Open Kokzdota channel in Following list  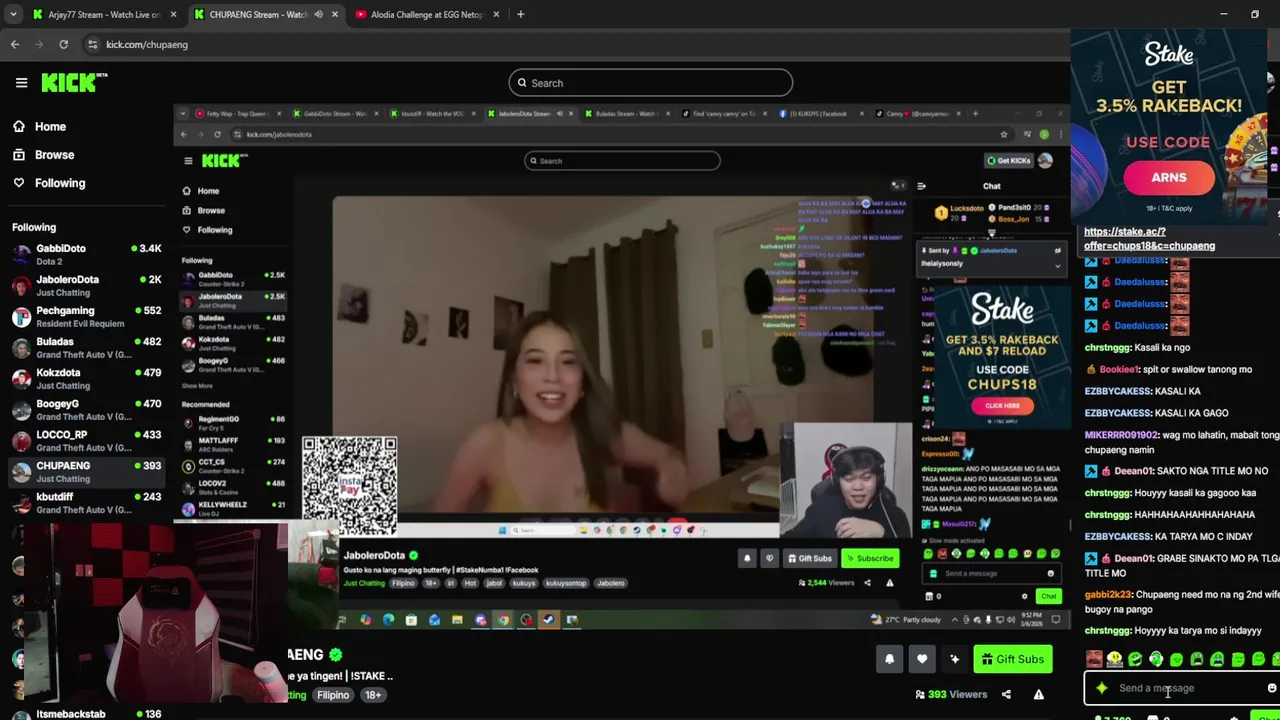point(85,378)
